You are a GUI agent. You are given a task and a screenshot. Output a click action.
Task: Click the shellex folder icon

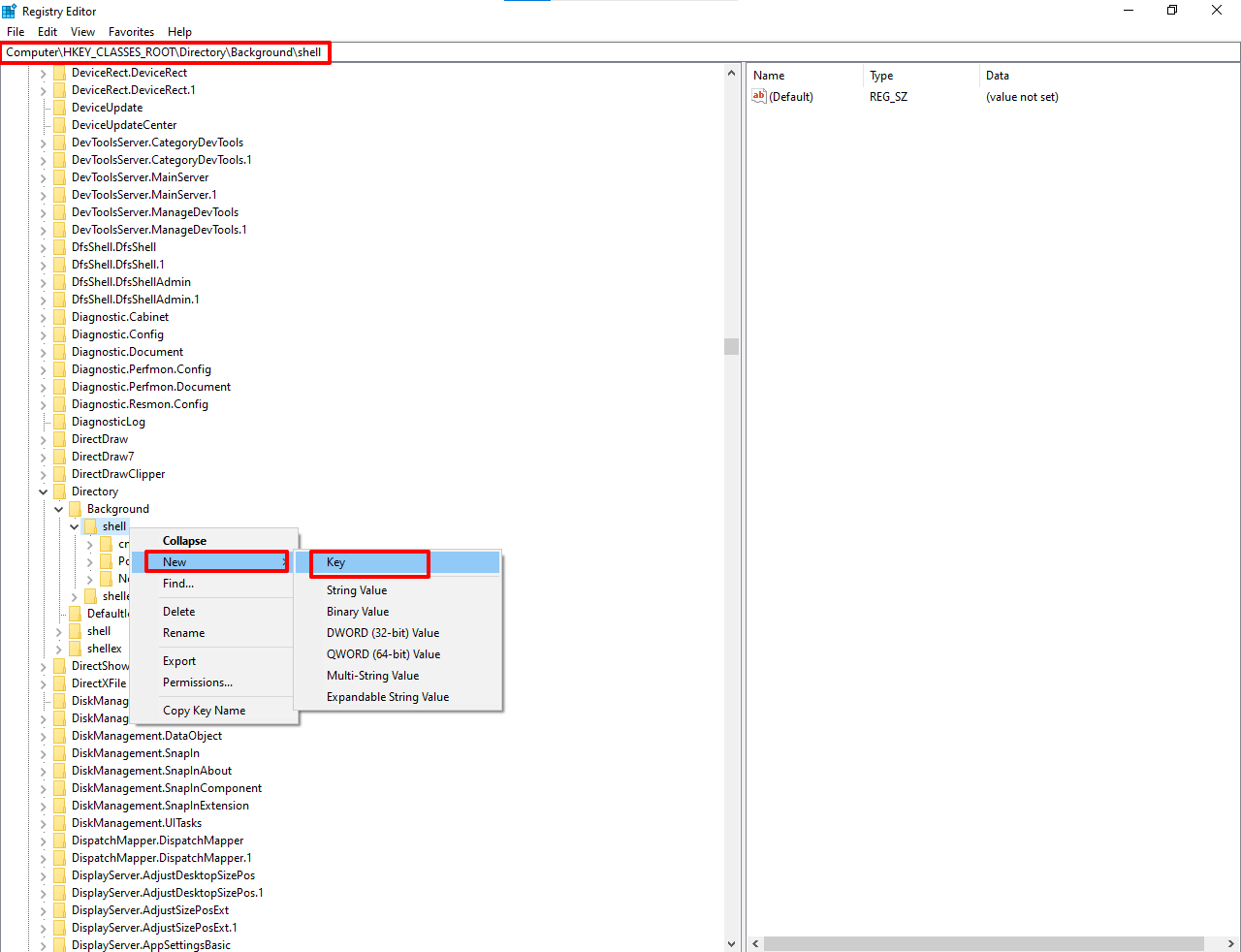75,648
